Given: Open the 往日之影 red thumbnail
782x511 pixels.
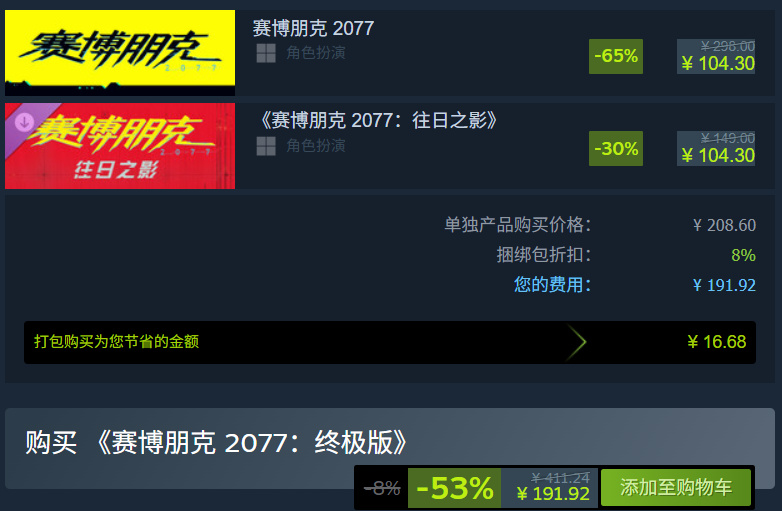Looking at the screenshot, I should pyautogui.click(x=120, y=146).
